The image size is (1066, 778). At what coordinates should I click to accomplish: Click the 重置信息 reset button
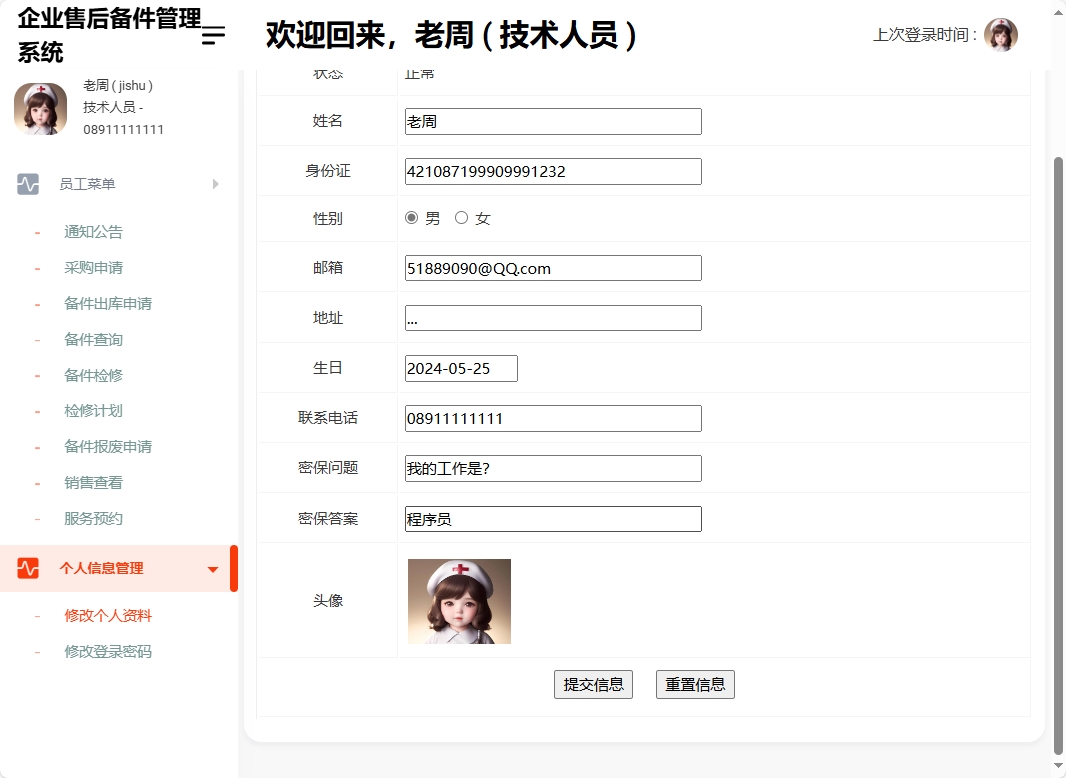[x=695, y=684]
